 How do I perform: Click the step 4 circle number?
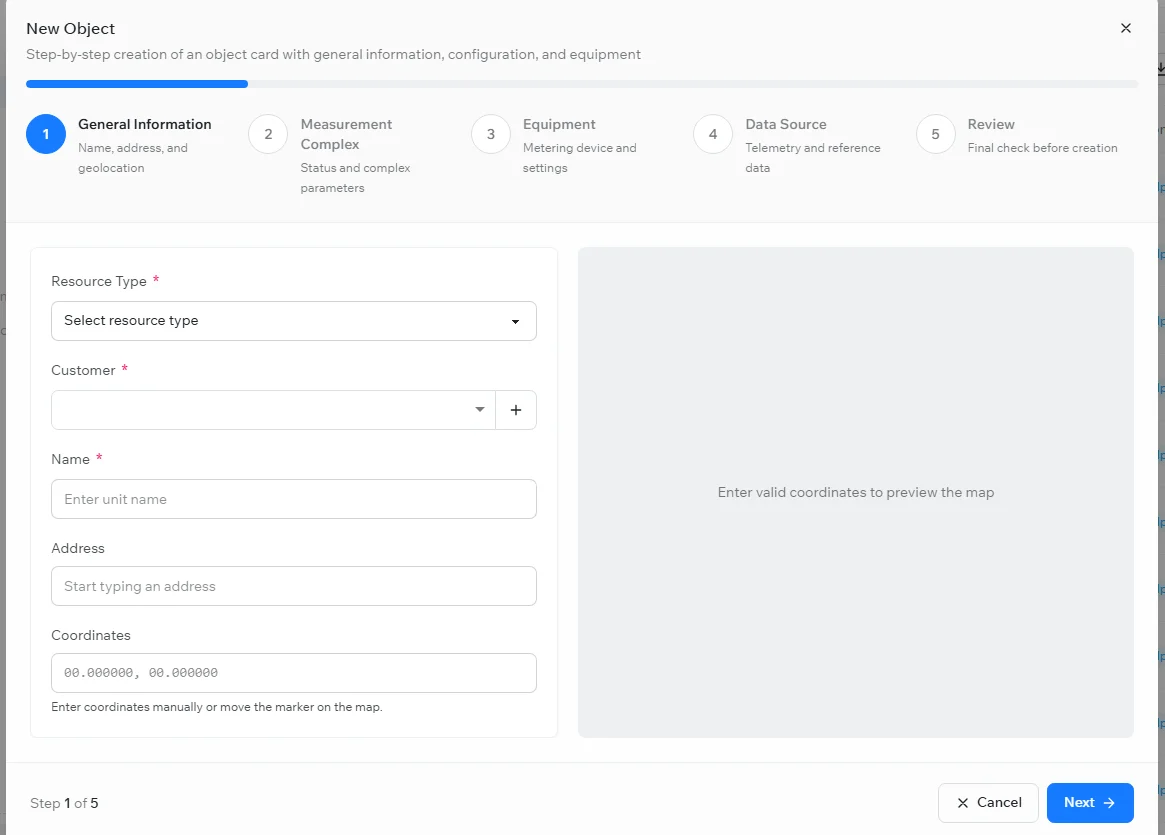click(x=713, y=134)
